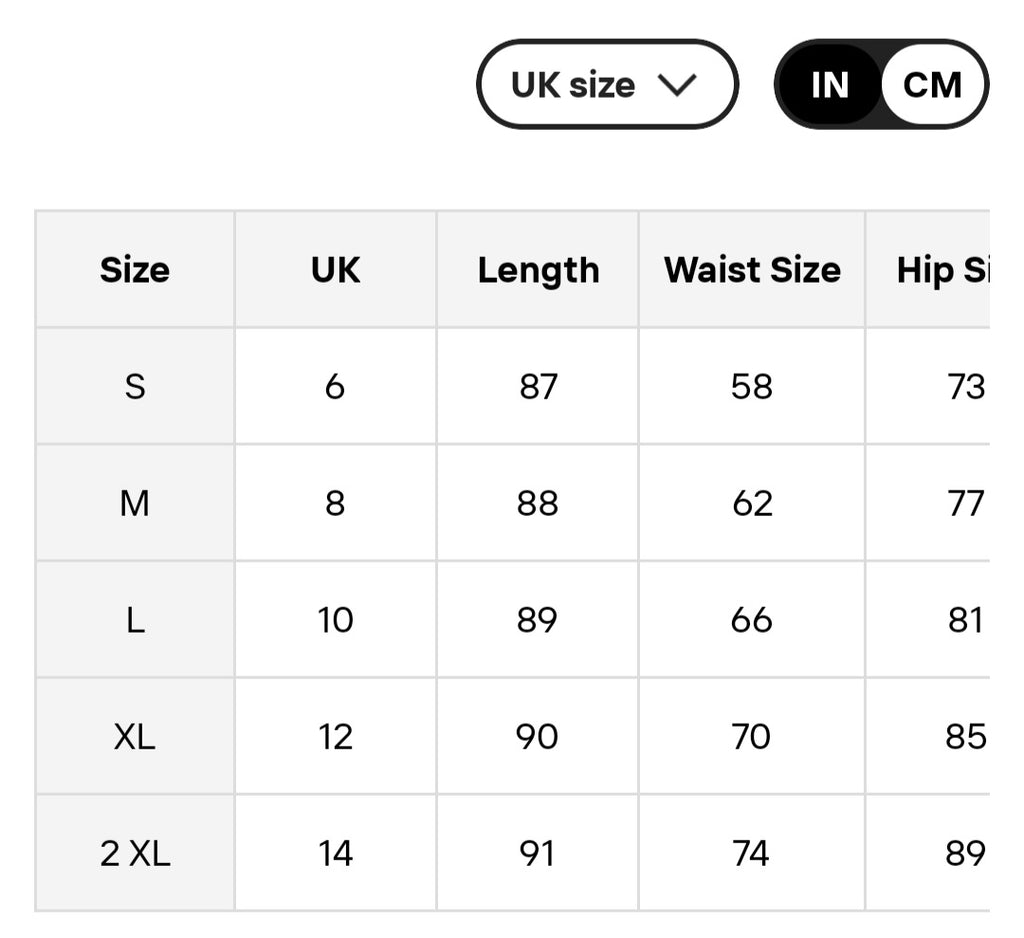Image resolution: width=1024 pixels, height=938 pixels.
Task: Click the length value 91 cell
Action: (538, 853)
